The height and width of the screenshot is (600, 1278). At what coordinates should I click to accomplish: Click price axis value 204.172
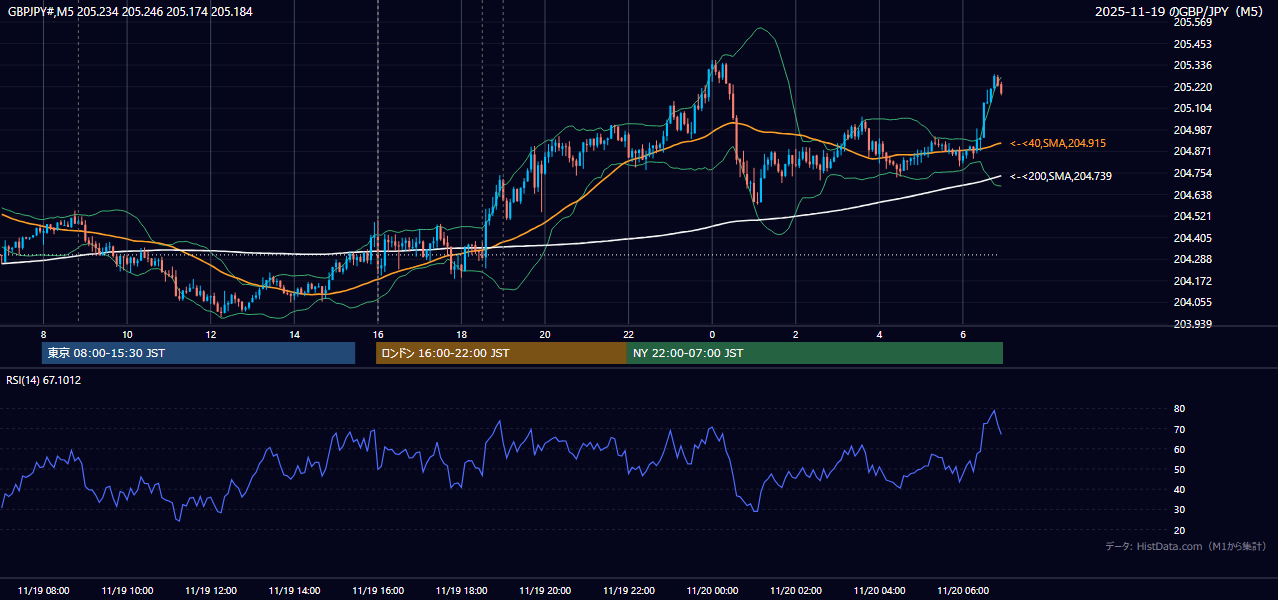coord(1191,281)
